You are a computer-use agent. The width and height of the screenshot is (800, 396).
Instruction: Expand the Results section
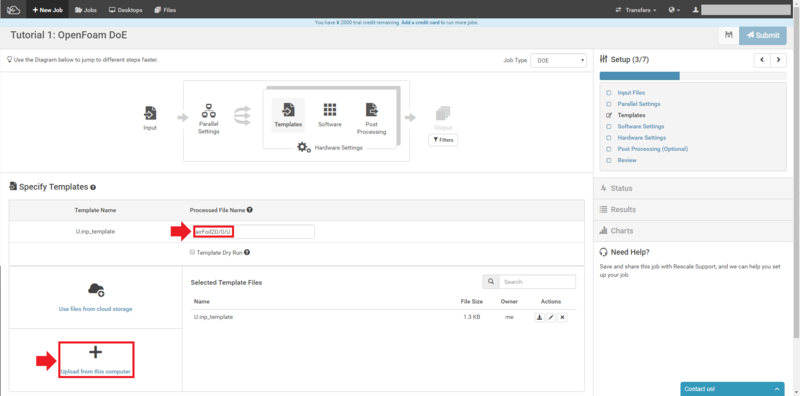tap(694, 209)
